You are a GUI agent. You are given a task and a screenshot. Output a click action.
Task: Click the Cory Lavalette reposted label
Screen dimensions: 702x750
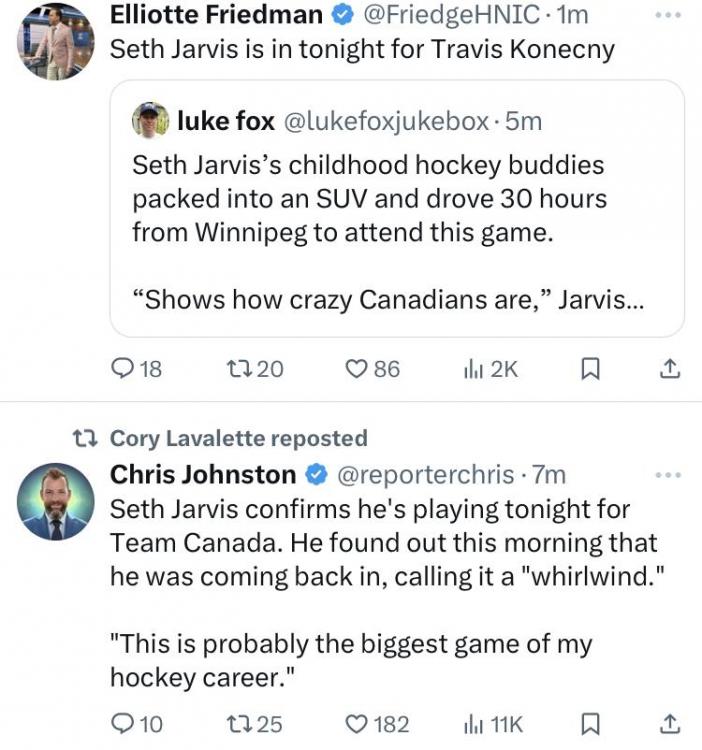(x=238, y=438)
